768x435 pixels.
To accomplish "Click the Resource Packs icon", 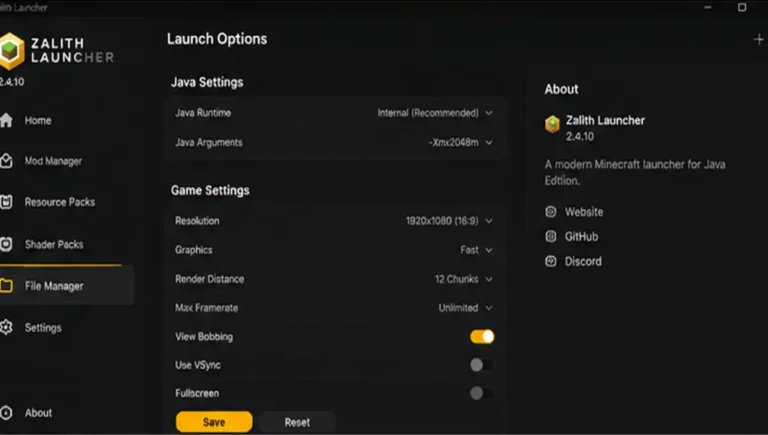I will pos(6,202).
